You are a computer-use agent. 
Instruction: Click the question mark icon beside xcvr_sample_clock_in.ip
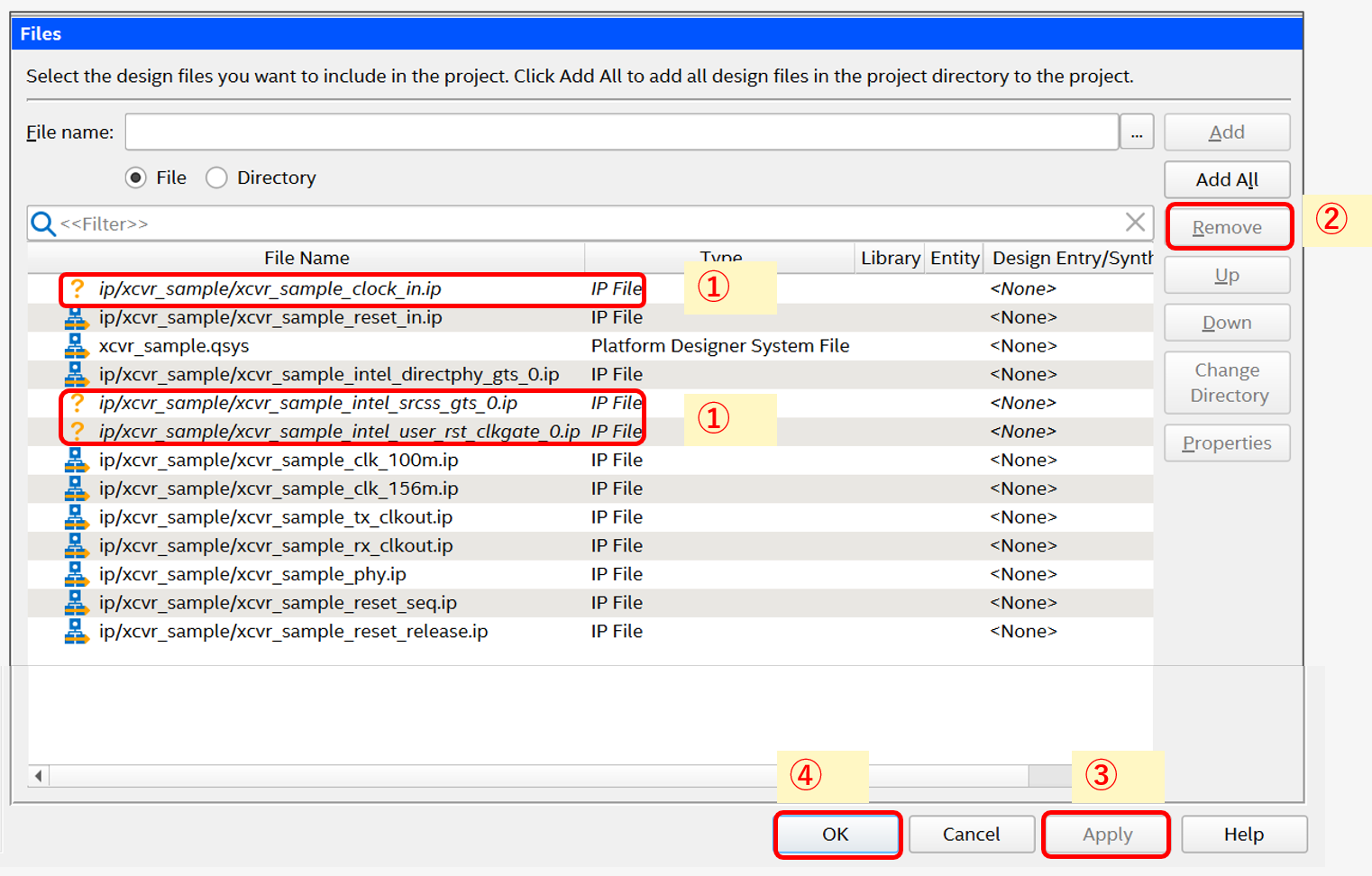[x=78, y=288]
